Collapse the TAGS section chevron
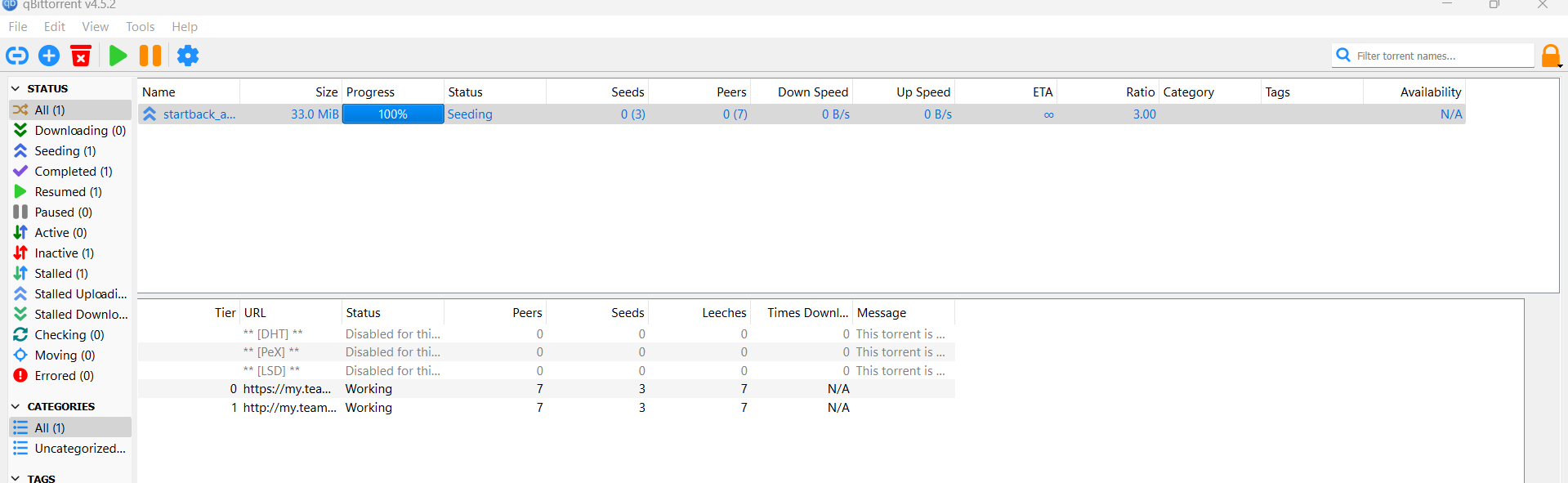This screenshot has width=1568, height=483. coord(16,478)
